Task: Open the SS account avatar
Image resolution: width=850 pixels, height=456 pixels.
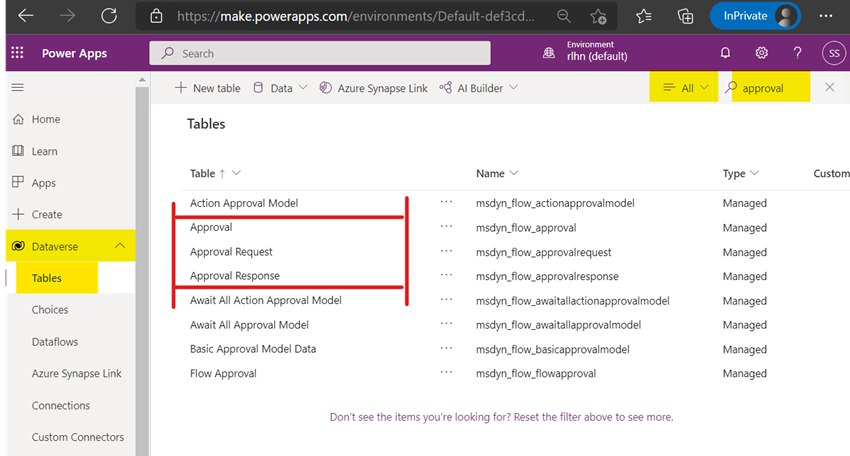Action: 834,53
